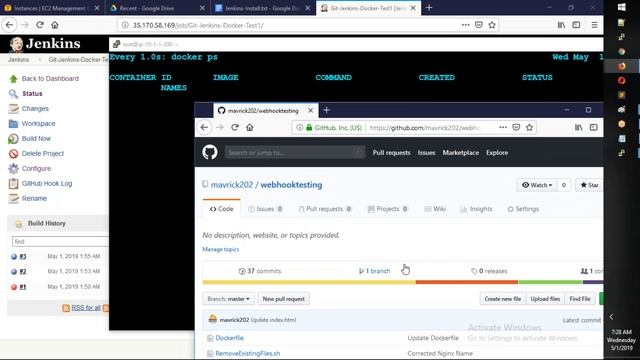The width and height of the screenshot is (640, 360).
Task: Select the repository Pull requests tab
Action: click(325, 209)
